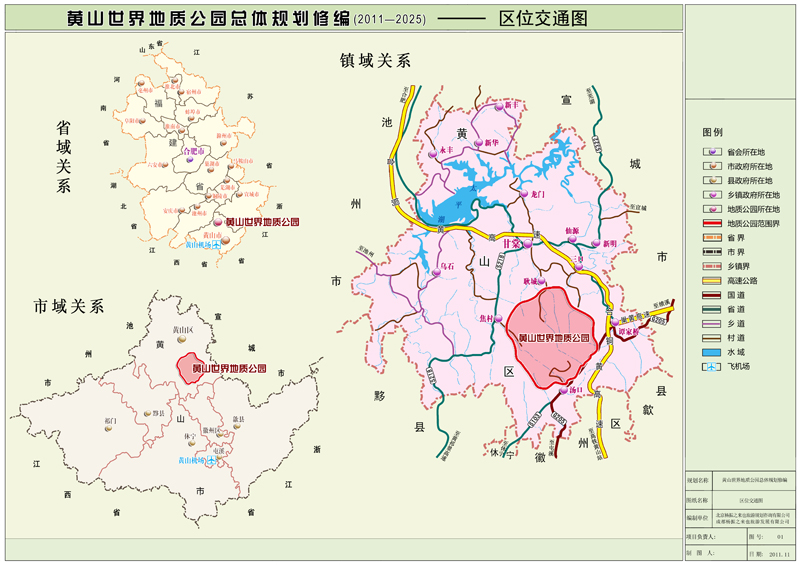Click the 图例 legend title

713,132
